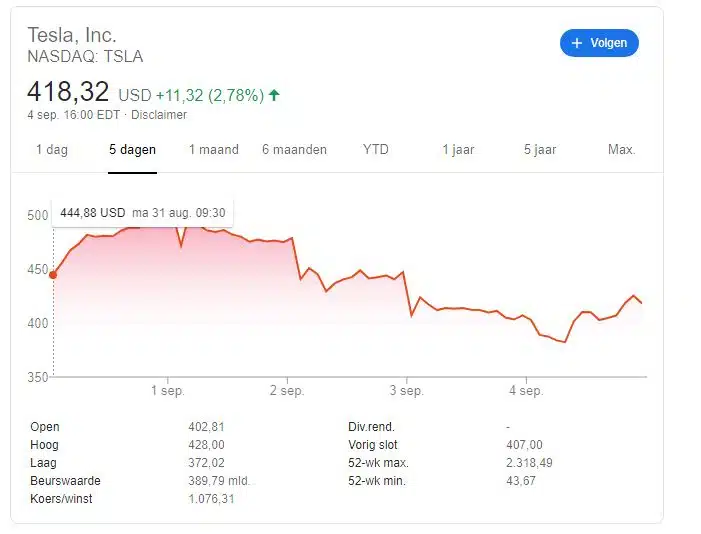Click the blue Volgen follow button
Viewport: 701px width, 534px height.
[x=599, y=43]
